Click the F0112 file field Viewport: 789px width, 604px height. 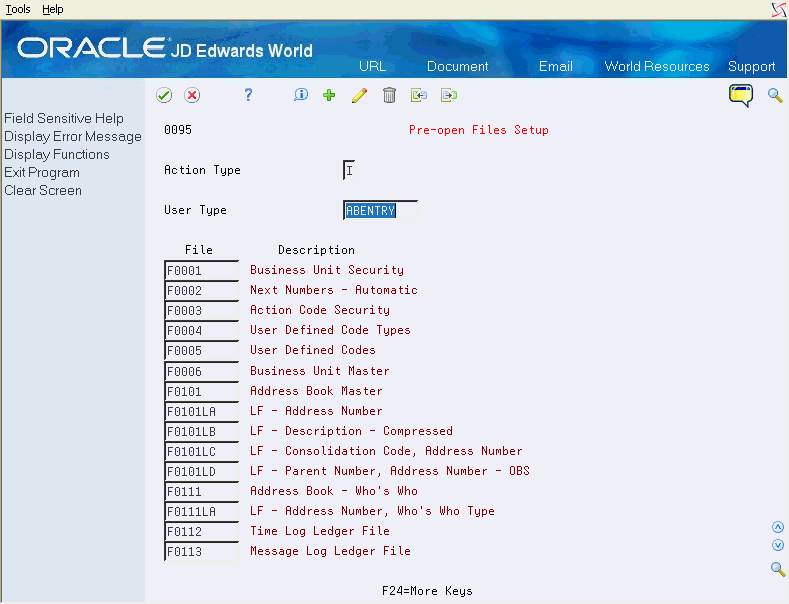(201, 532)
